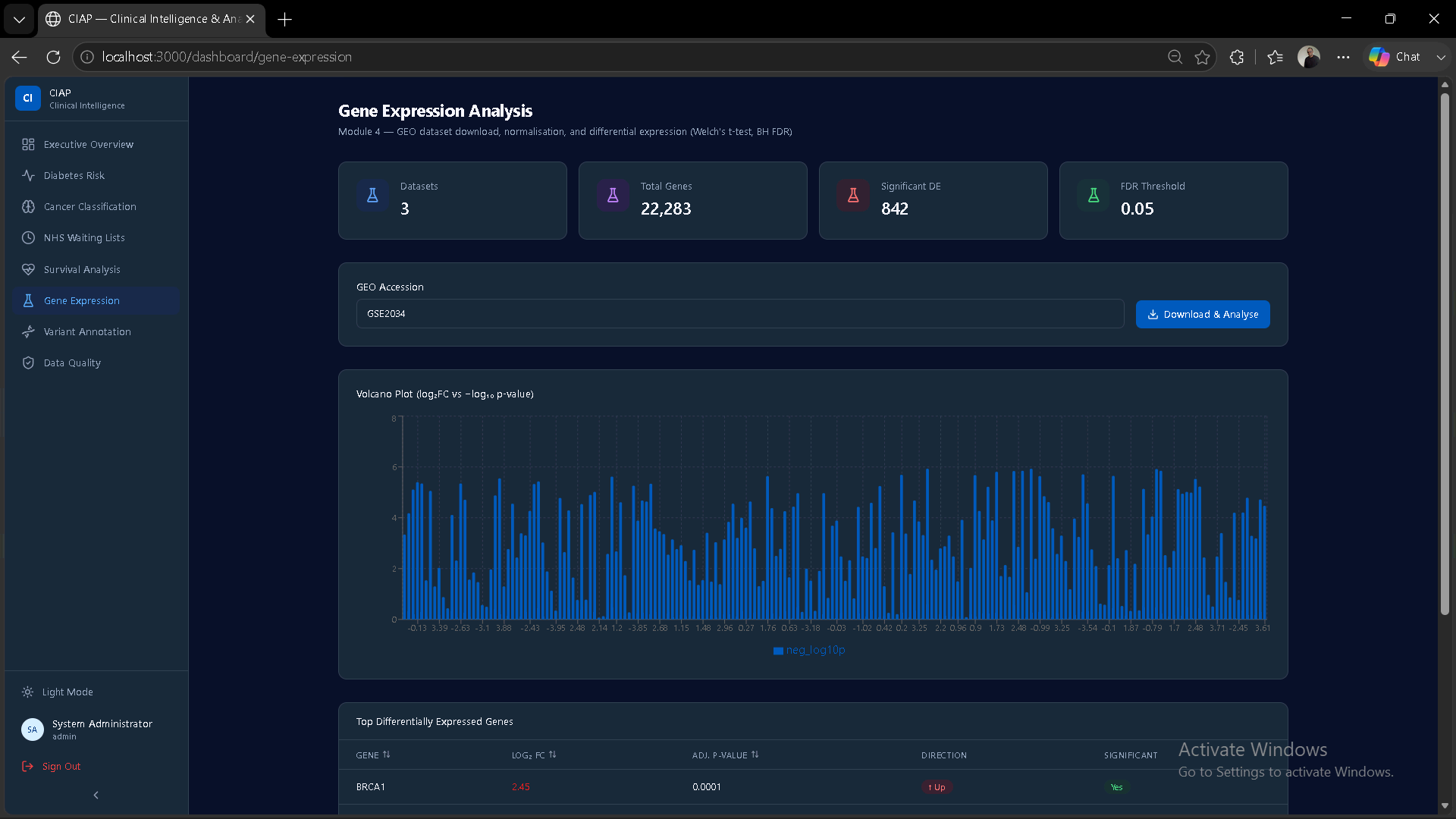Open the browser extensions puzzle icon
Viewport: 1456px width, 819px height.
[x=1237, y=57]
